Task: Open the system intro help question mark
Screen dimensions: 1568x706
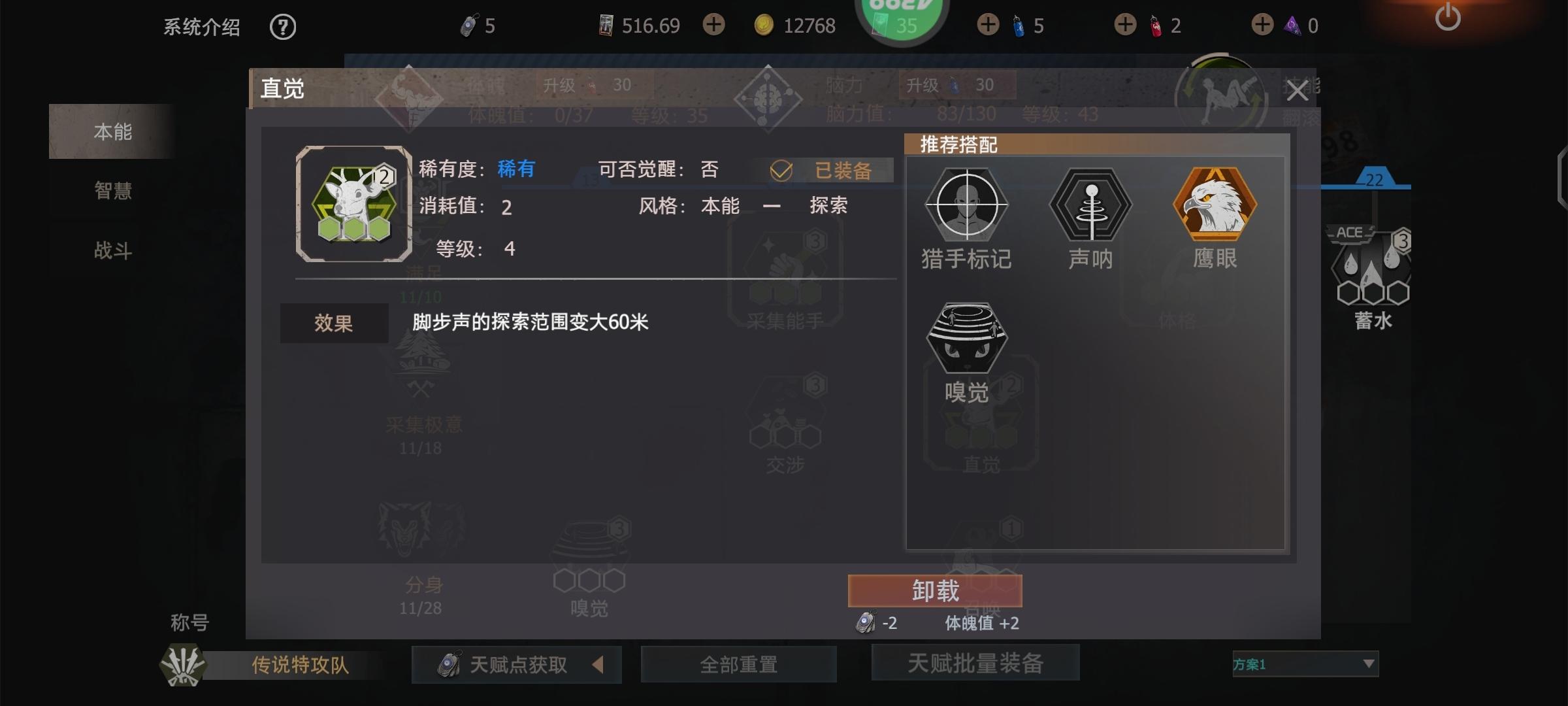Action: tap(283, 27)
